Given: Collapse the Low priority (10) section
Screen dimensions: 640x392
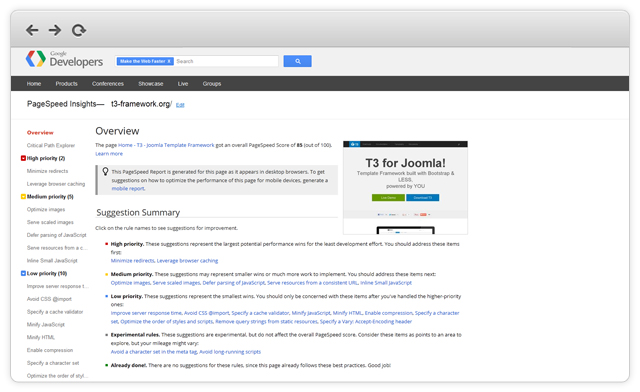Looking at the screenshot, I should [23, 273].
